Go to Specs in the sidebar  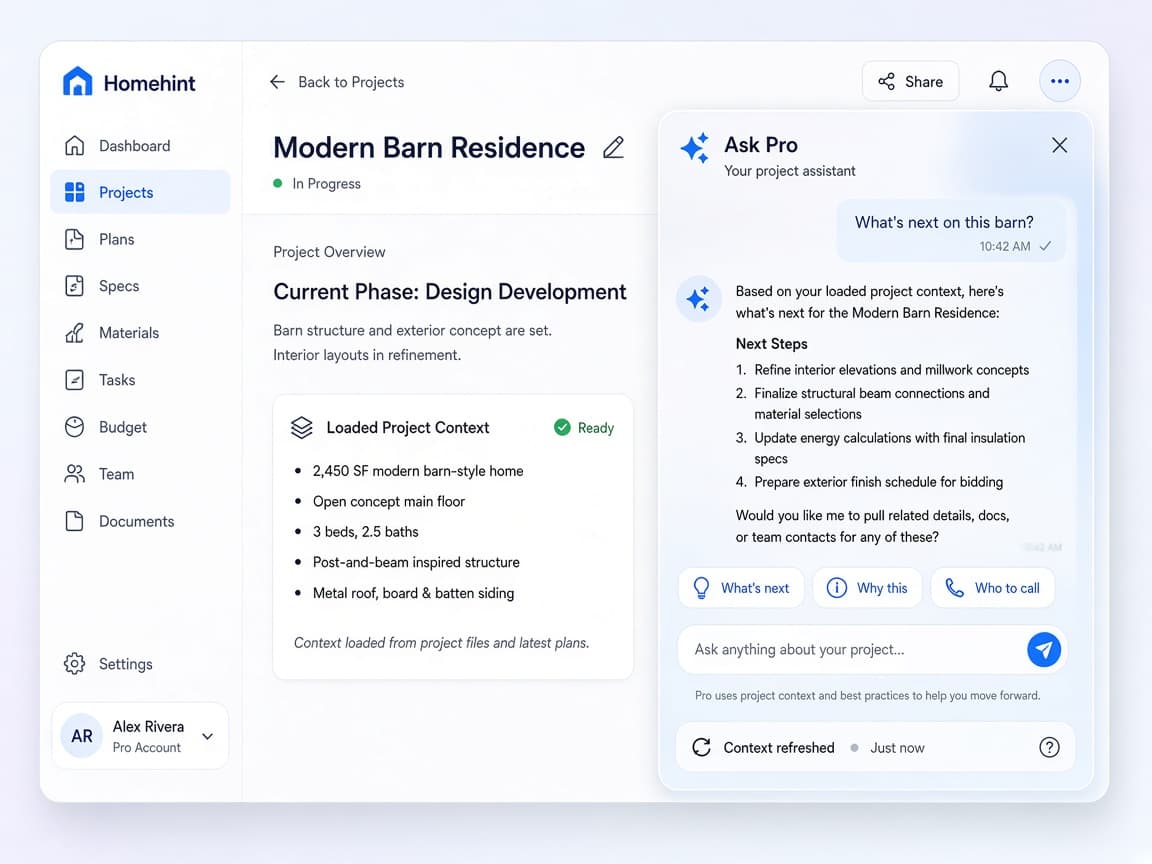[140, 286]
